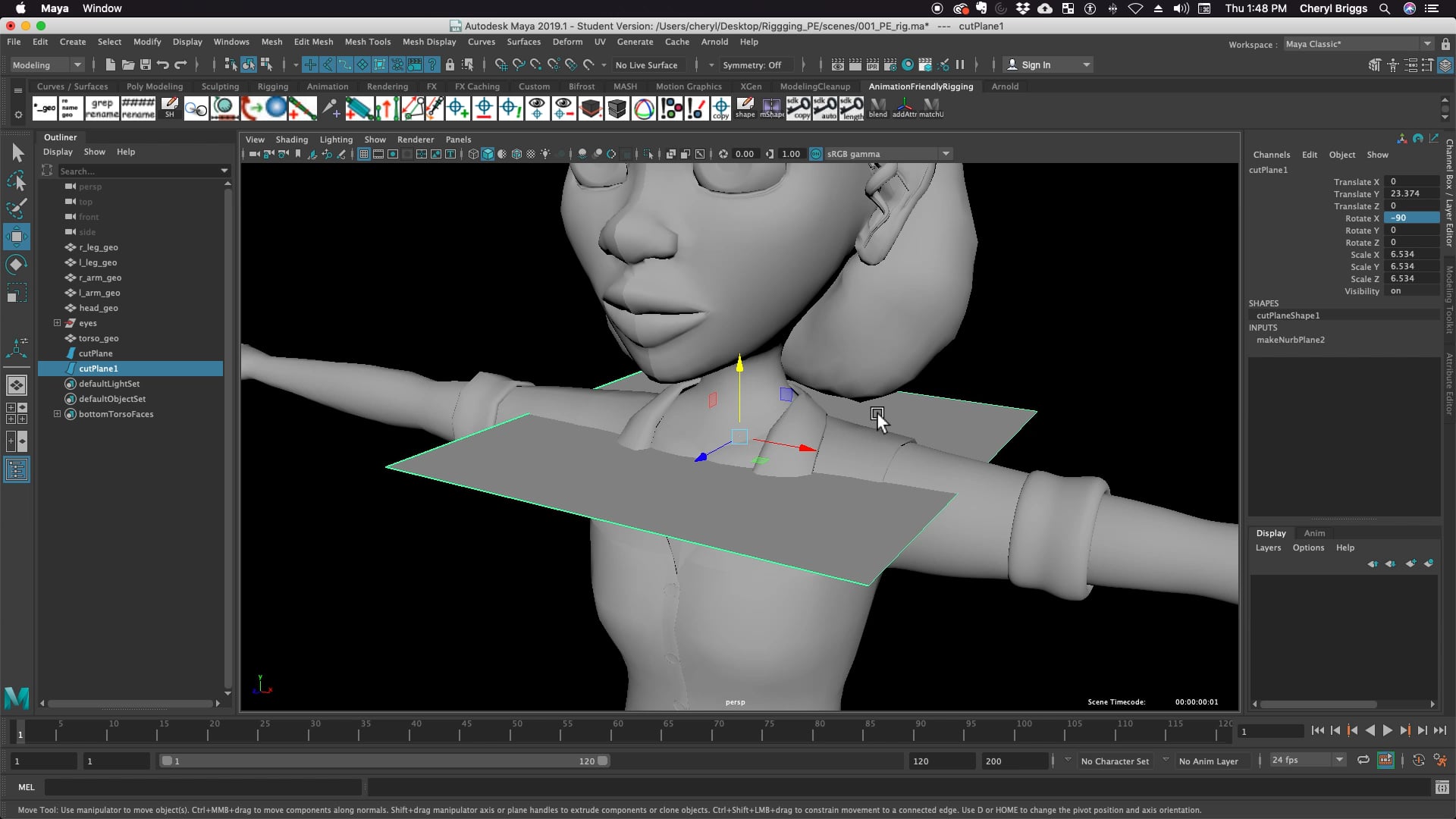Click No Character Set button
The image size is (1456, 819).
(x=1115, y=761)
